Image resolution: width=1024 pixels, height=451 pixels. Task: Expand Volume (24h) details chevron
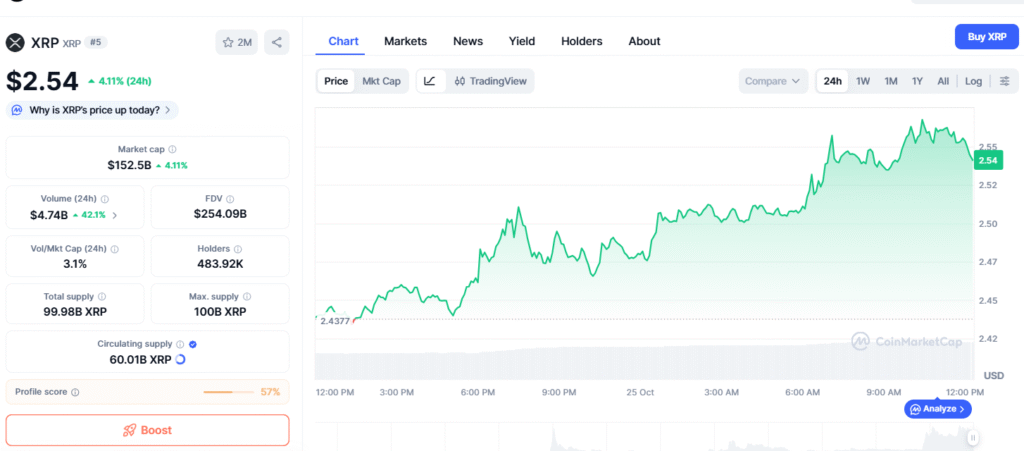point(114,215)
